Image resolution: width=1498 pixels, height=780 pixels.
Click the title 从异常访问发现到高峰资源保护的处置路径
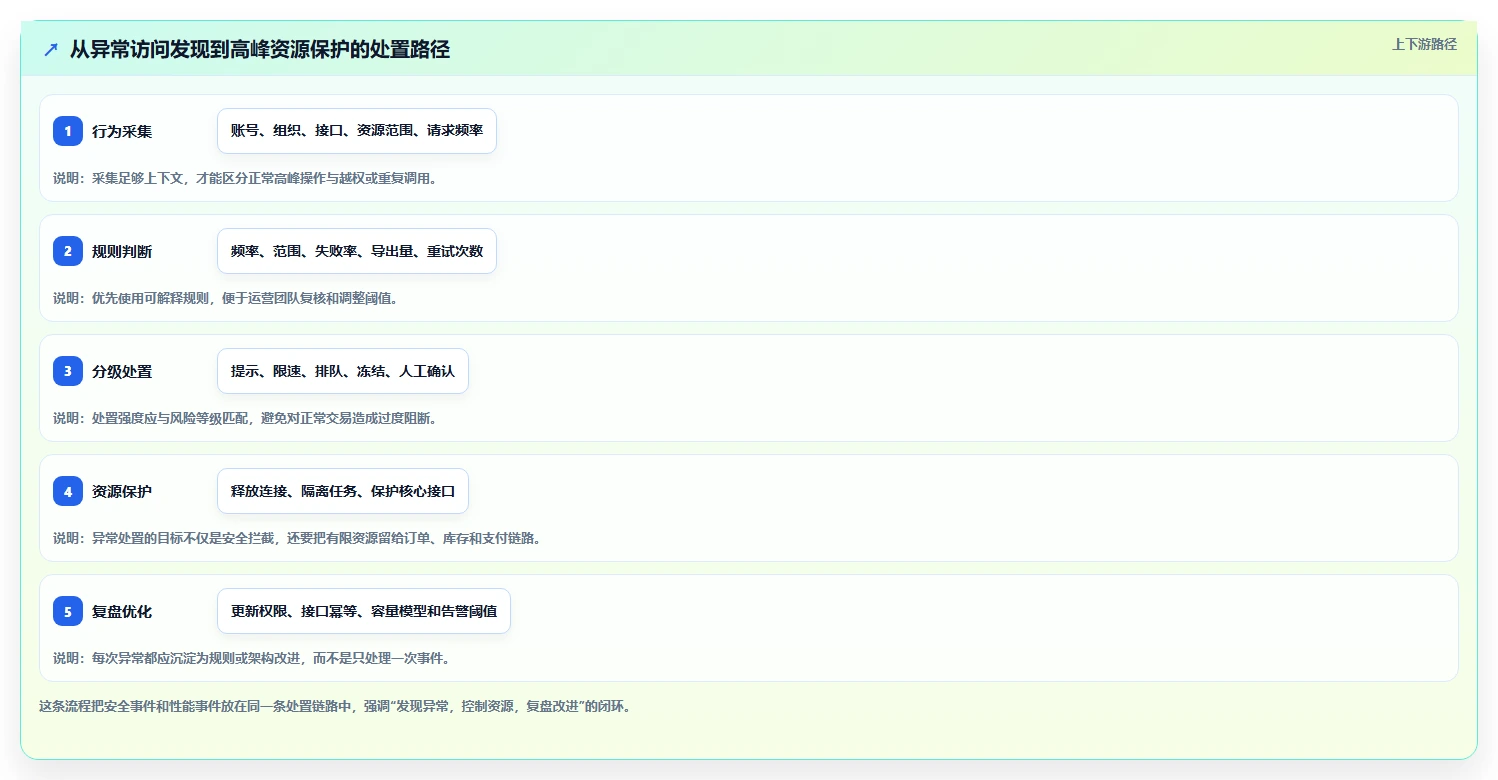pyautogui.click(x=260, y=49)
